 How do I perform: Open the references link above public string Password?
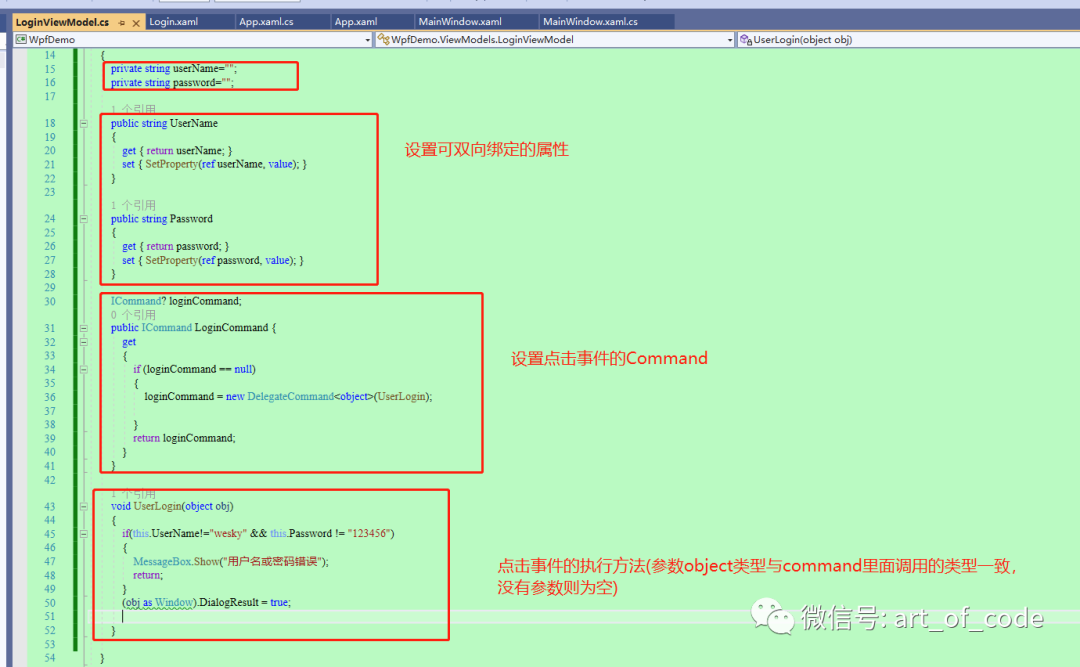click(133, 205)
